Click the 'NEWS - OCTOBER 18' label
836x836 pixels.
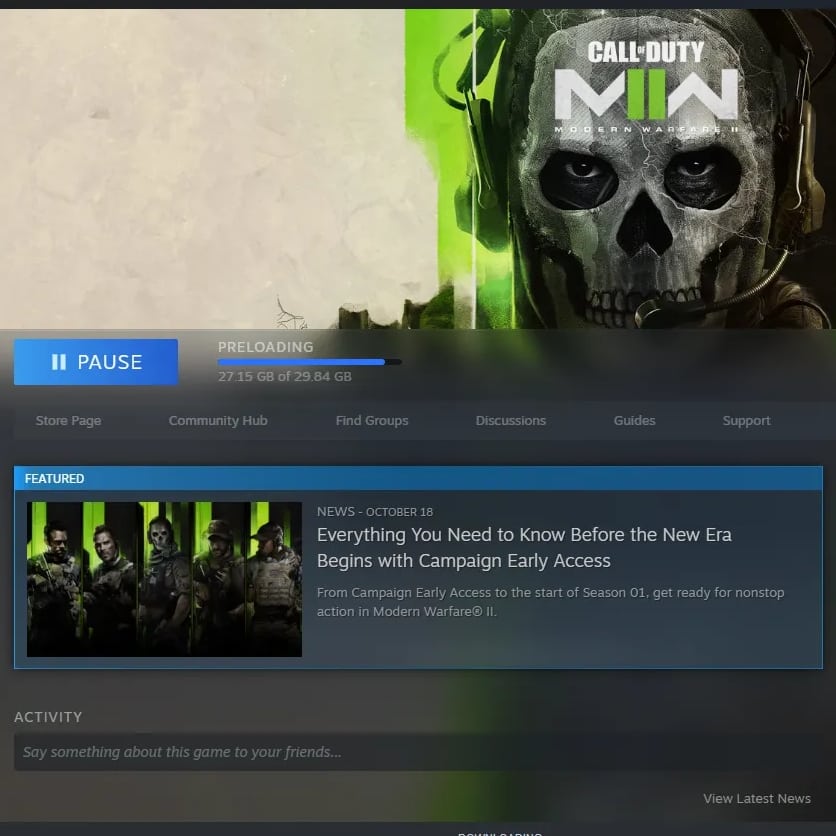point(375,512)
